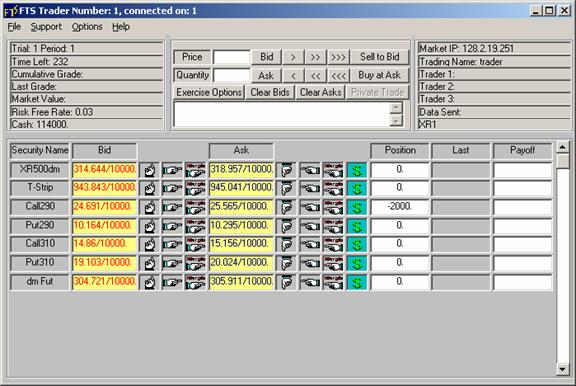Click the plain right-pointing hand in the Call310 row

172,245
